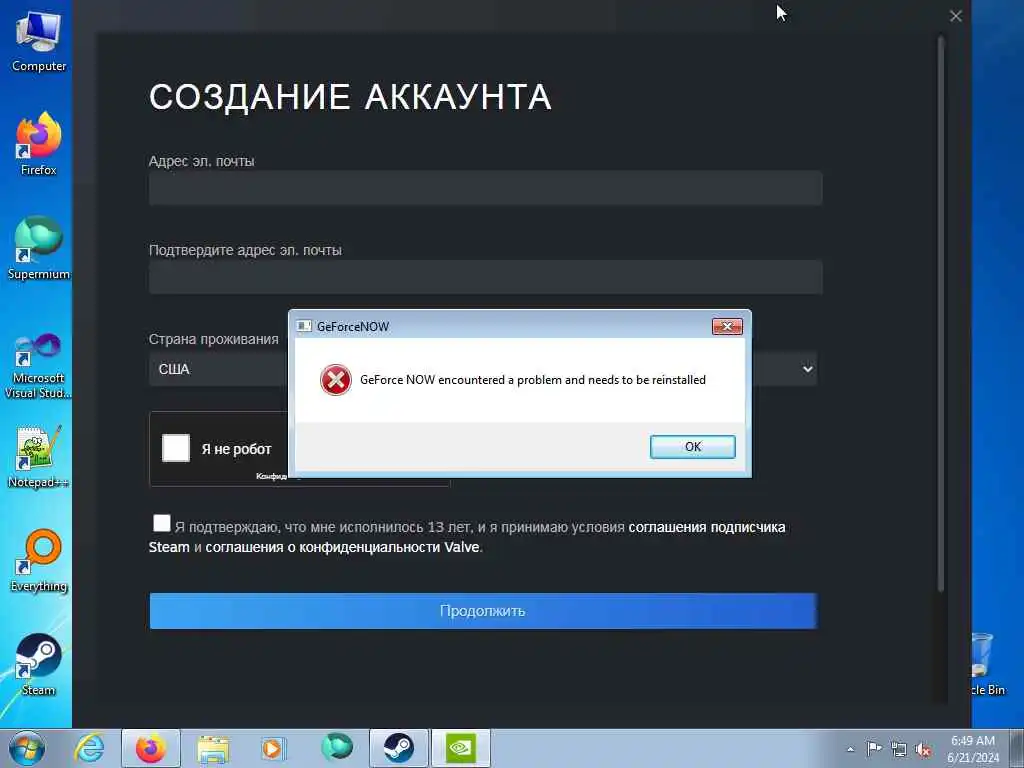Open the Microsoft Visual Studio desktop shortcut

[x=39, y=366]
